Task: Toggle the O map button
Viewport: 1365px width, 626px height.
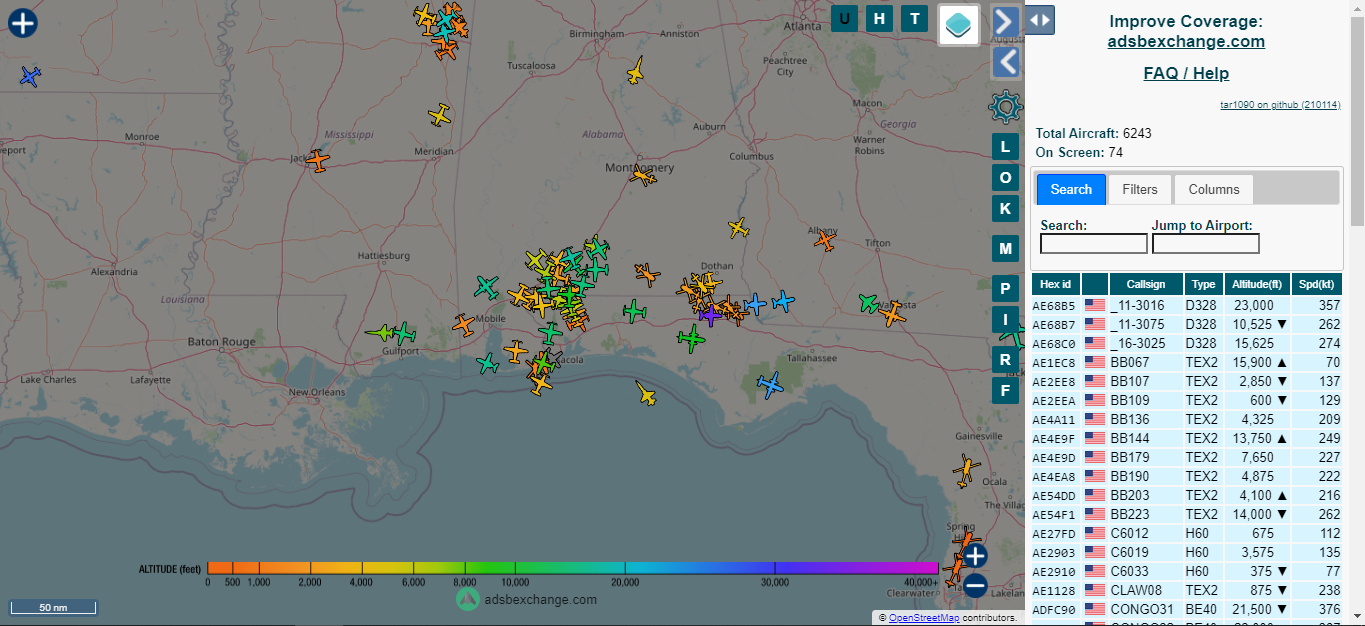Action: [x=1005, y=177]
